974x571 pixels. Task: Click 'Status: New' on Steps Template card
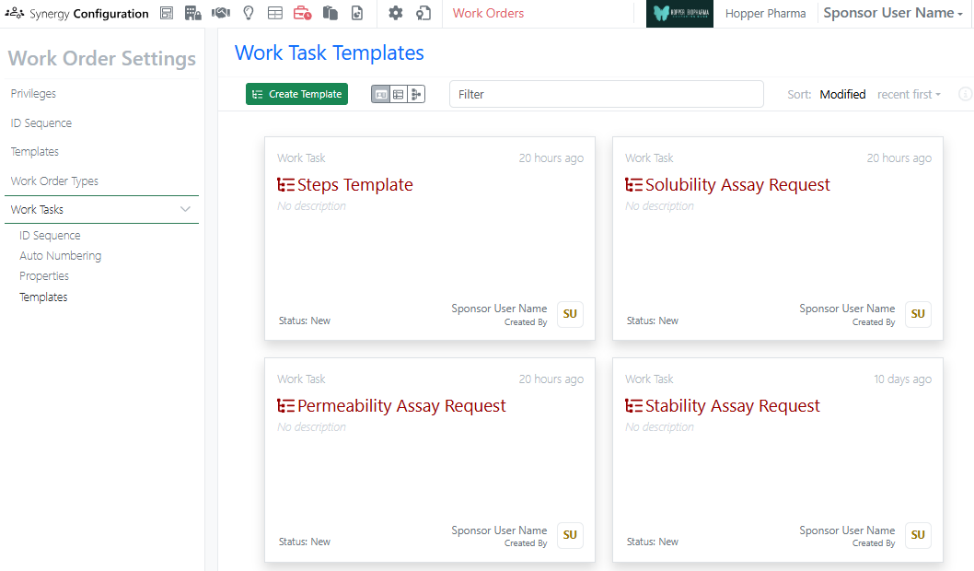click(304, 321)
